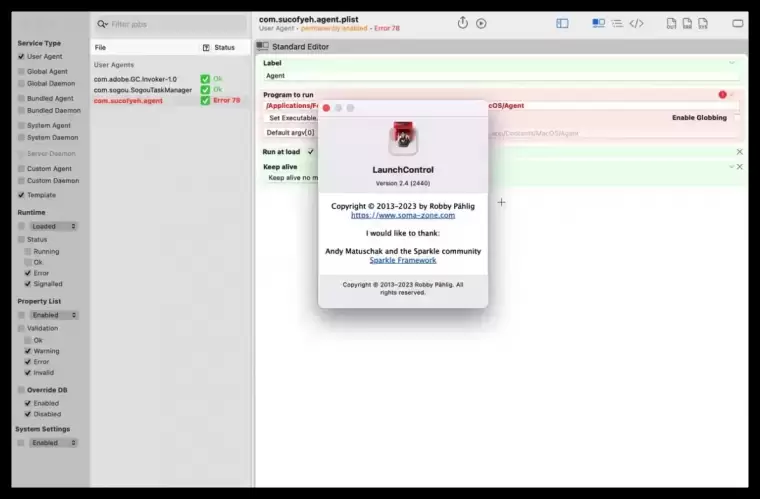Viewport: 760px width, 499px height.
Task: Start the job with the play icon
Action: click(x=481, y=23)
